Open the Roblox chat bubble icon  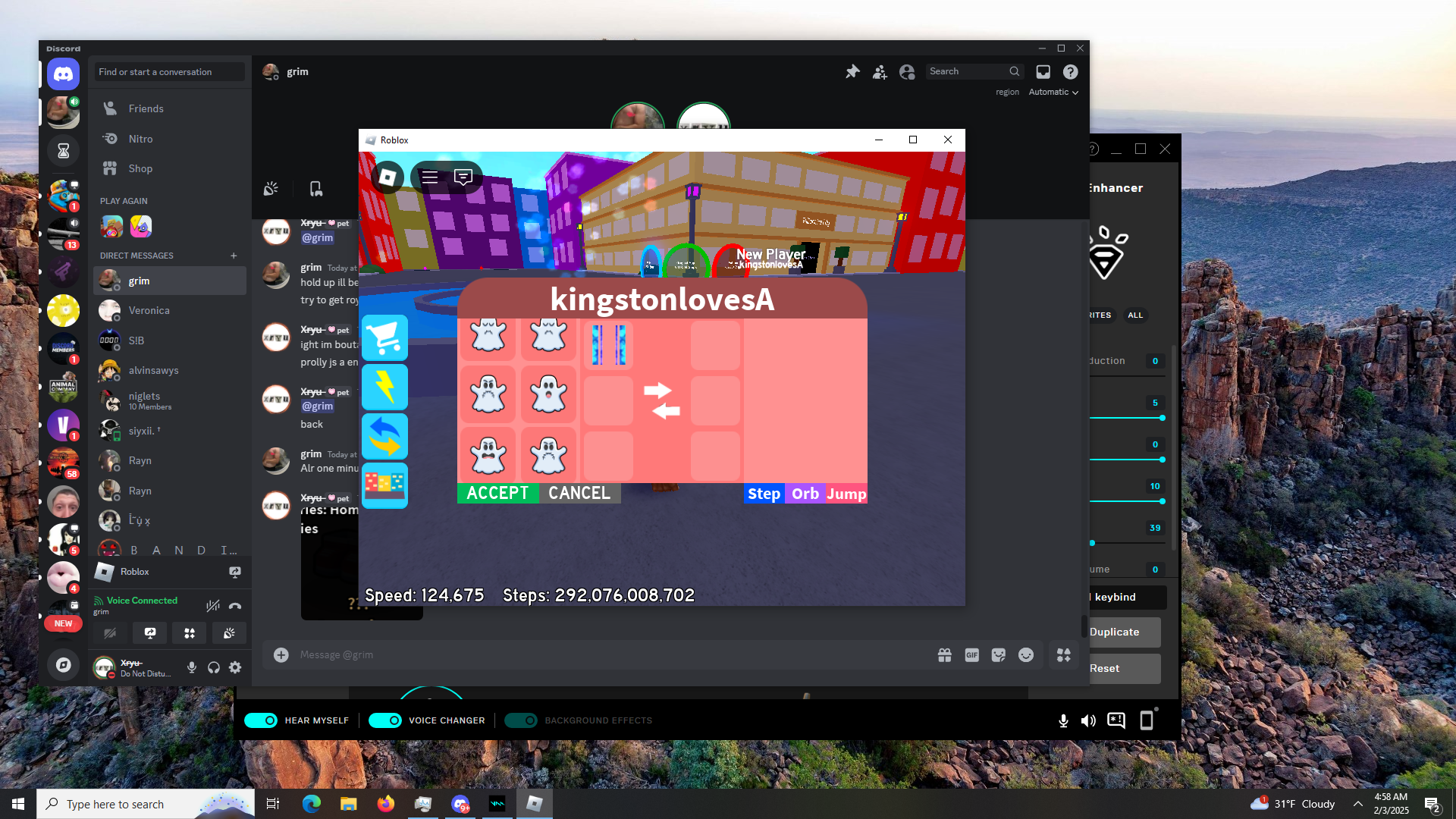[463, 177]
